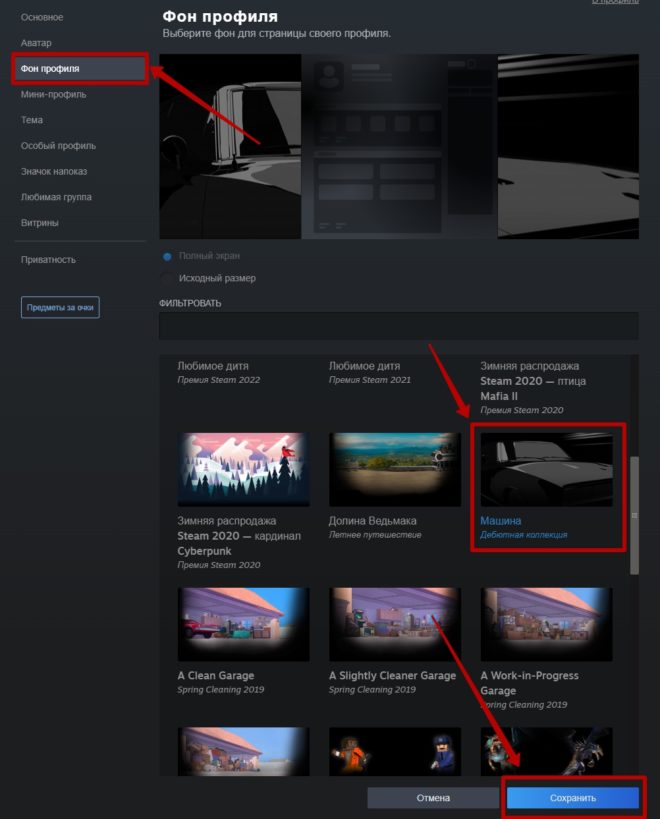Click the profile background preview image

tap(399, 146)
